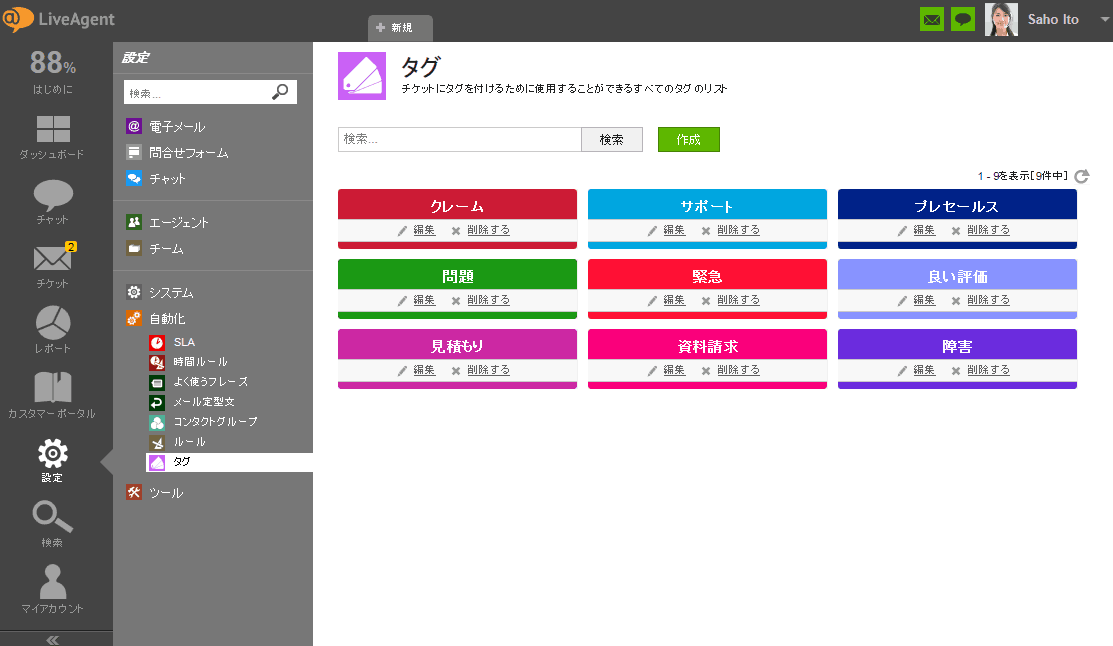Click the purple 障害 tag header
This screenshot has height=646, width=1113.
tap(957, 345)
